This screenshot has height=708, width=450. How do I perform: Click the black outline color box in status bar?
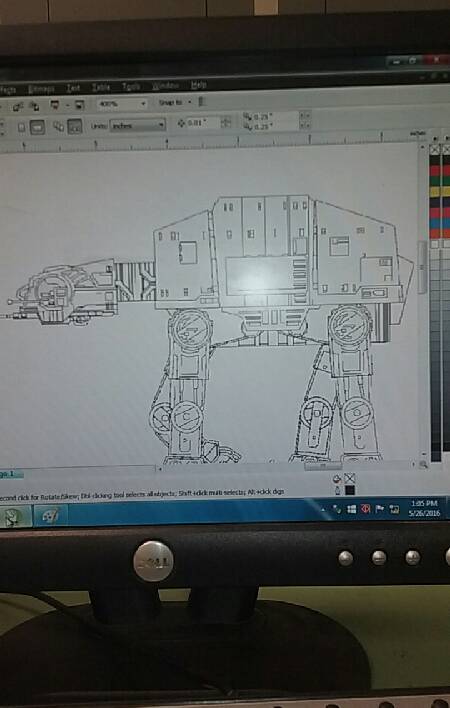click(x=350, y=490)
